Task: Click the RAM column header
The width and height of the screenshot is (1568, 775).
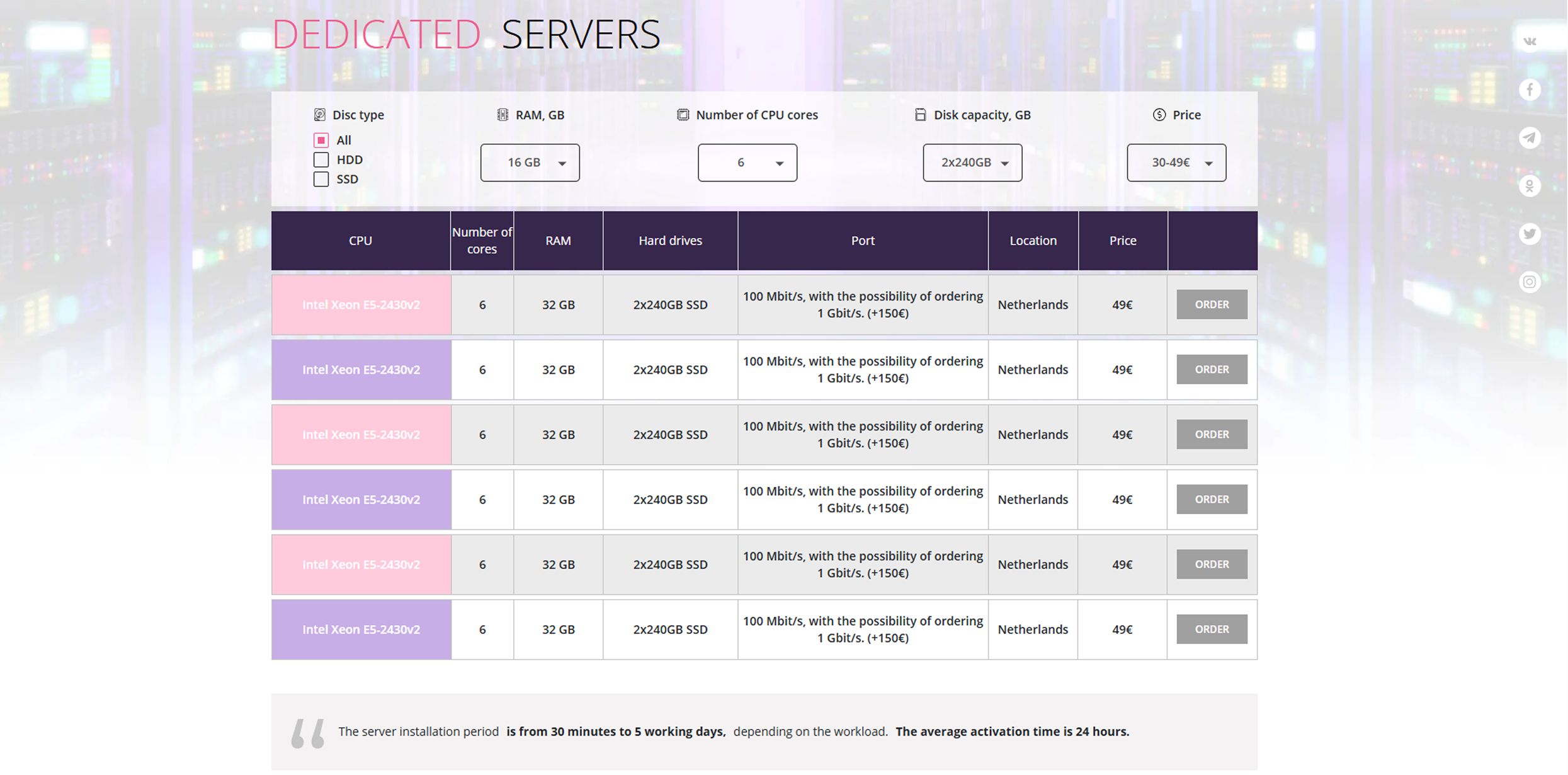Action: (x=559, y=241)
